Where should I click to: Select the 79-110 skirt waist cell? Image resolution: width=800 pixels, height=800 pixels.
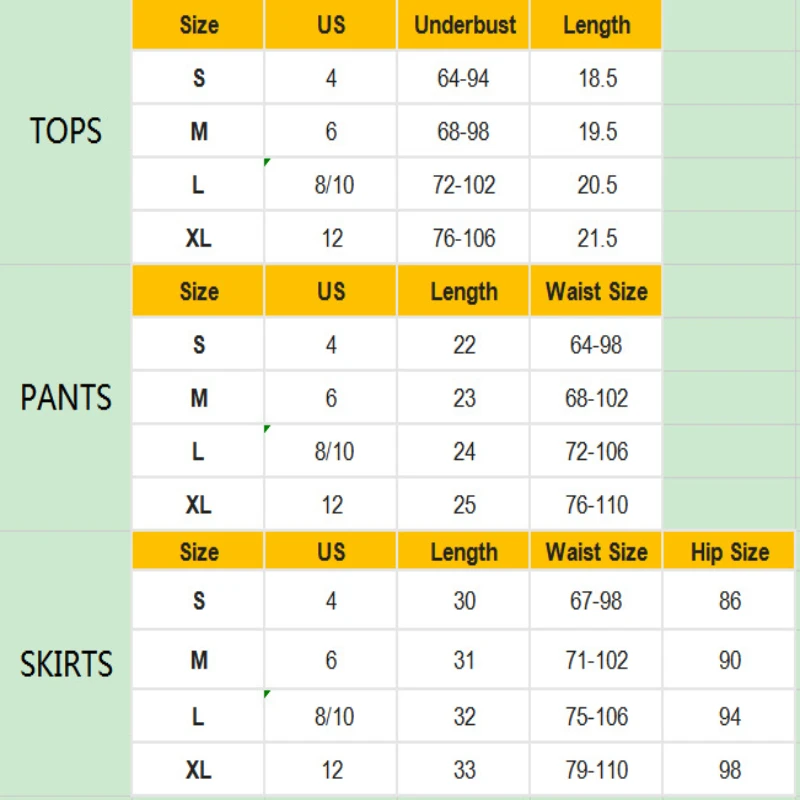coord(597,770)
